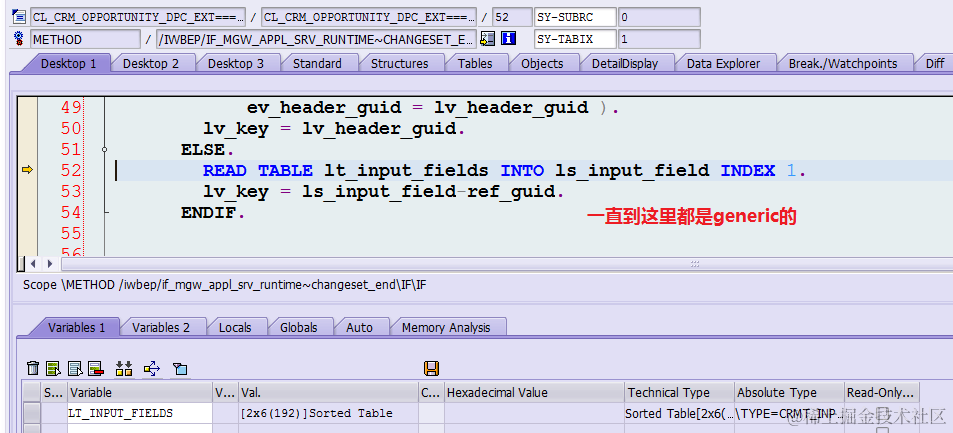Click the grey list icon in variables toolbar

(75, 368)
